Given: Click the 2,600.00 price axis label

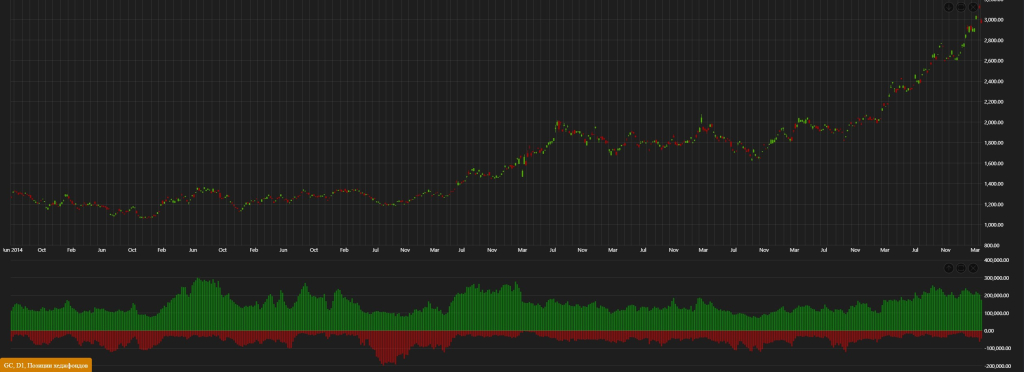Looking at the screenshot, I should point(993,61).
